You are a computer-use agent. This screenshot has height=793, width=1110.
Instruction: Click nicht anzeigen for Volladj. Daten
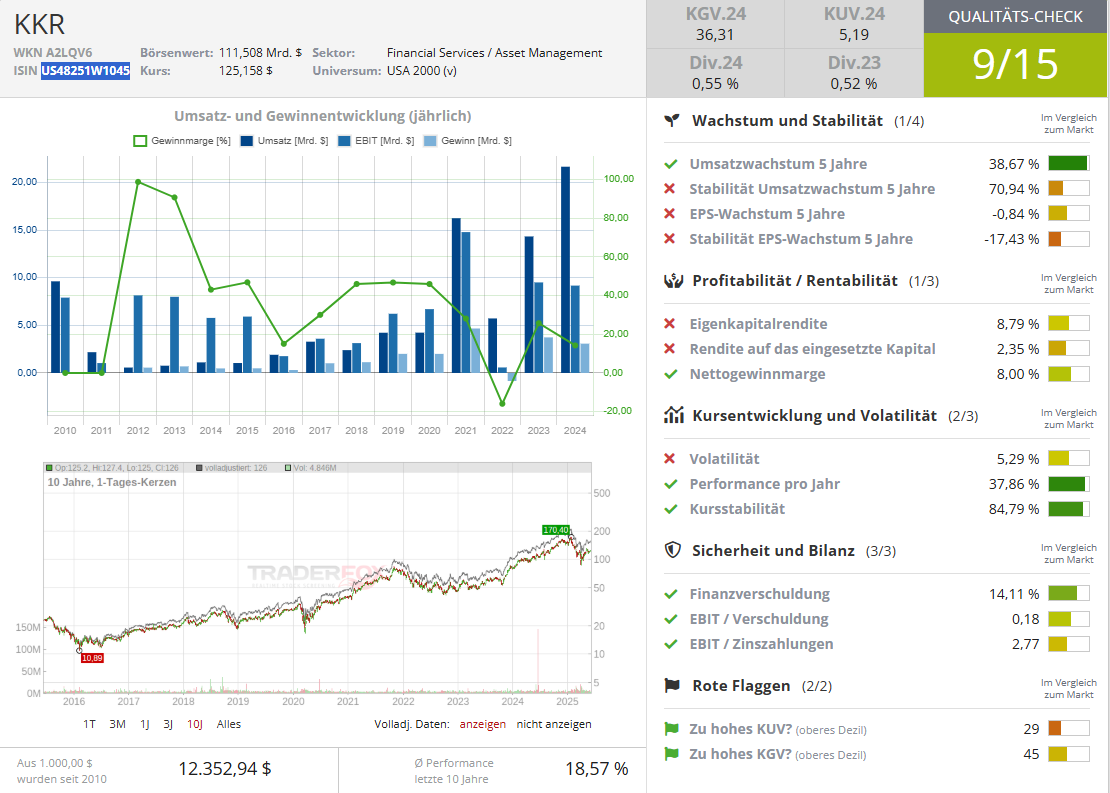[x=554, y=724]
